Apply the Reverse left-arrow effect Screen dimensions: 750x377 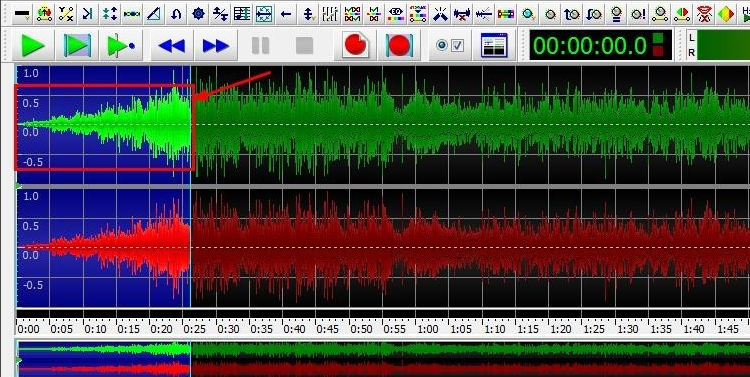286,14
